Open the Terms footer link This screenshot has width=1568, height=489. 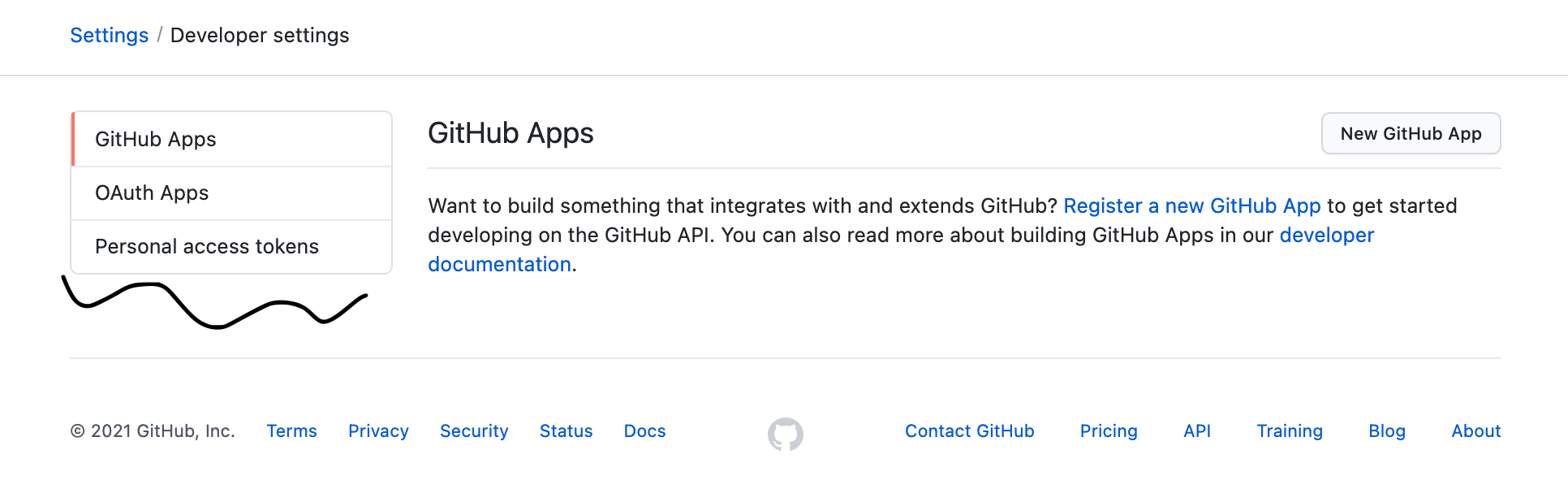[x=291, y=431]
